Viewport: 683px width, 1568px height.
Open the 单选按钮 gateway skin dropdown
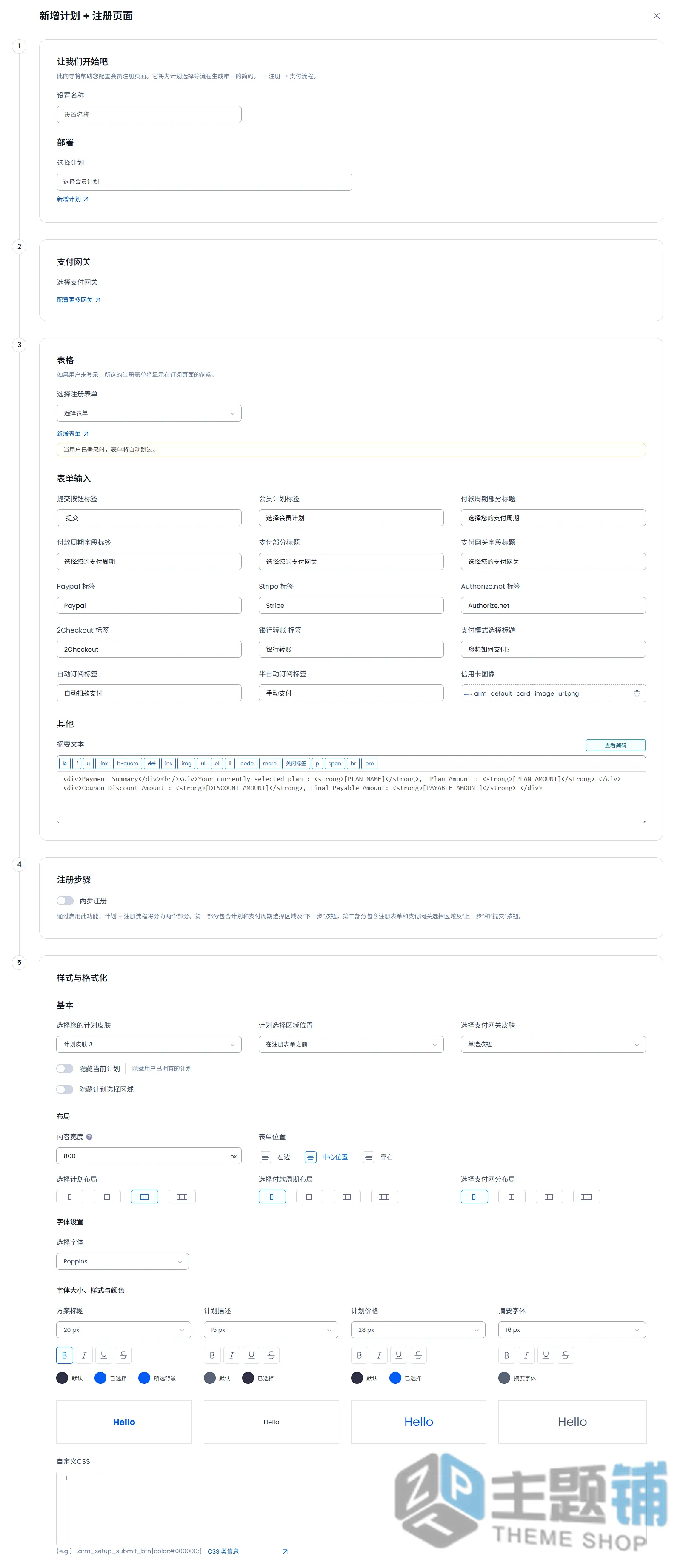click(x=553, y=1044)
